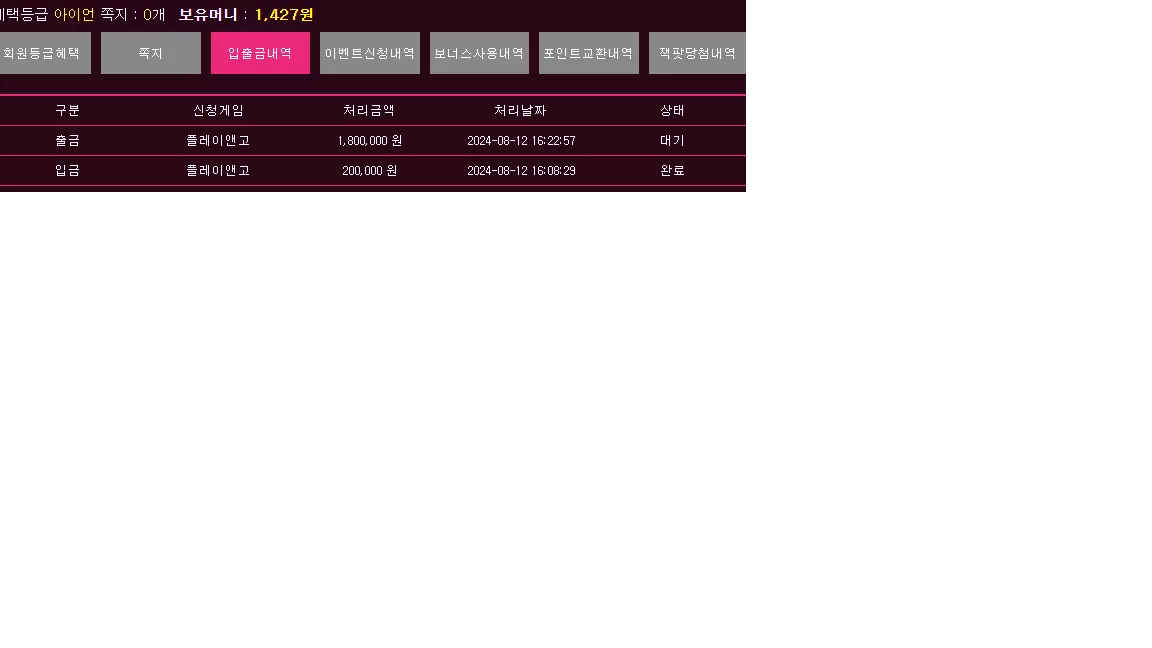Open the 이벤트신청내역 tab

click(x=370, y=53)
